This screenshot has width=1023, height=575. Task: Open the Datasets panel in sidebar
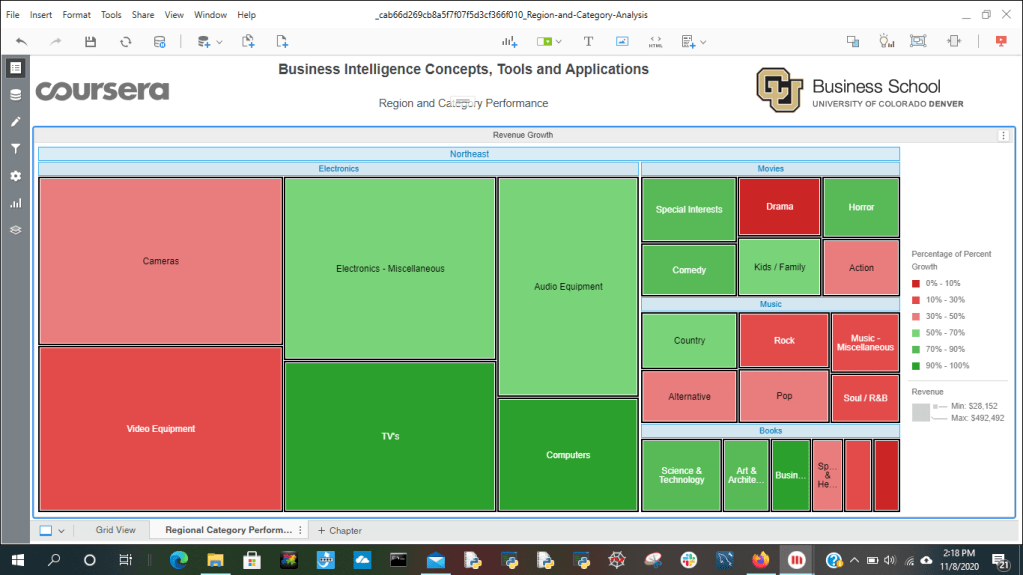[x=15, y=95]
